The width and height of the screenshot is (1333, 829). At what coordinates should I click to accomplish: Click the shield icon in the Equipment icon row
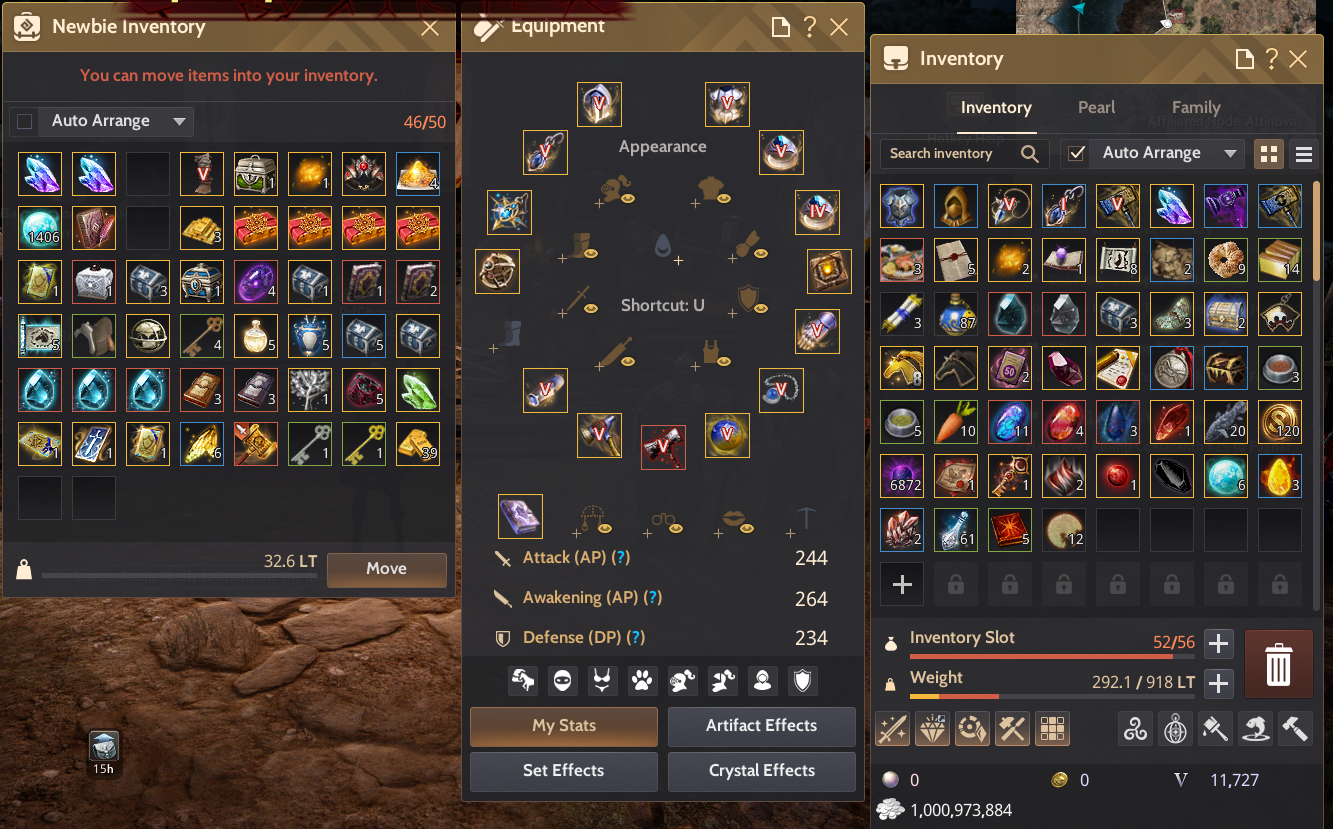(802, 681)
